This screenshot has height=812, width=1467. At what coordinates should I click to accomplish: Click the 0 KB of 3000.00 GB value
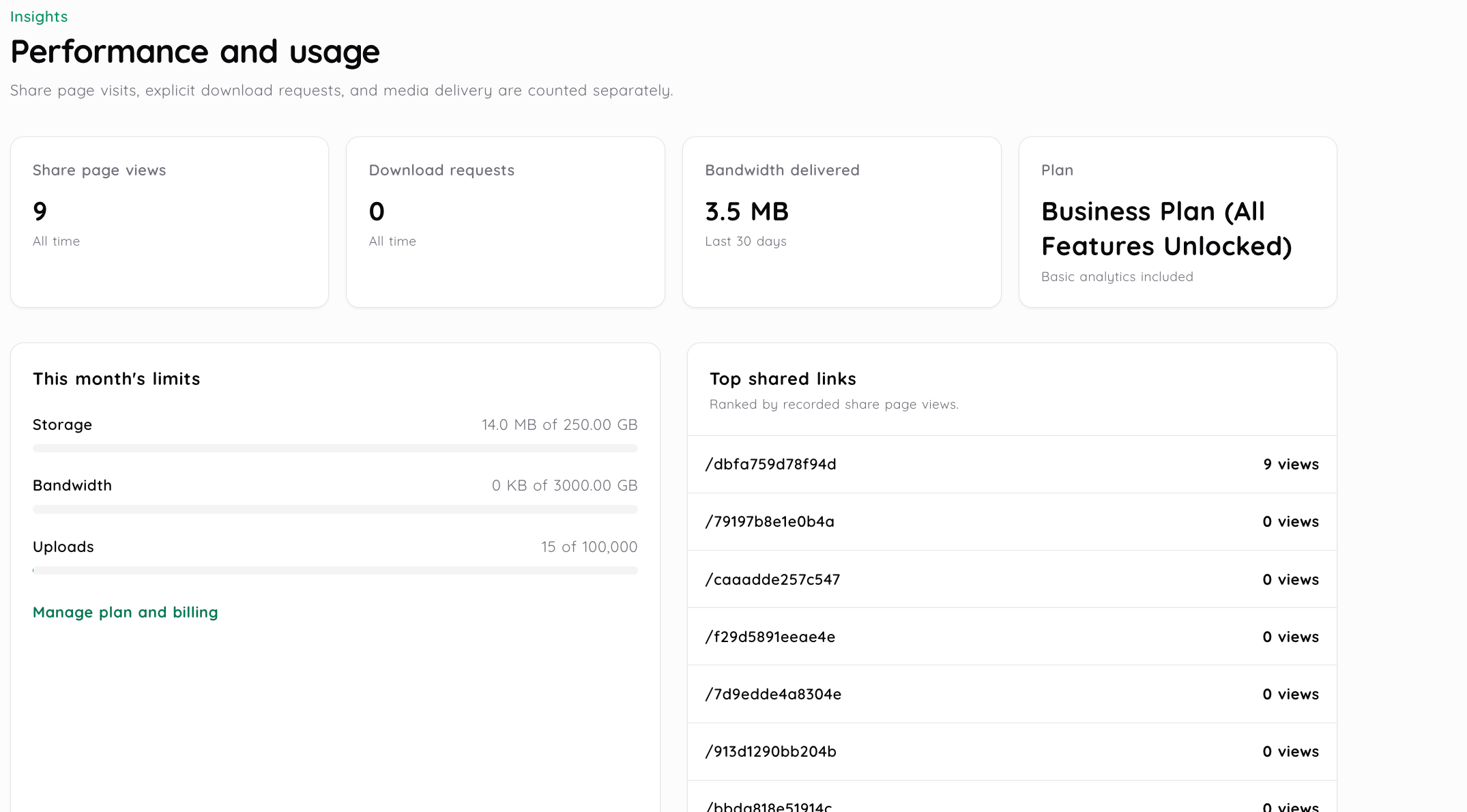tap(565, 485)
